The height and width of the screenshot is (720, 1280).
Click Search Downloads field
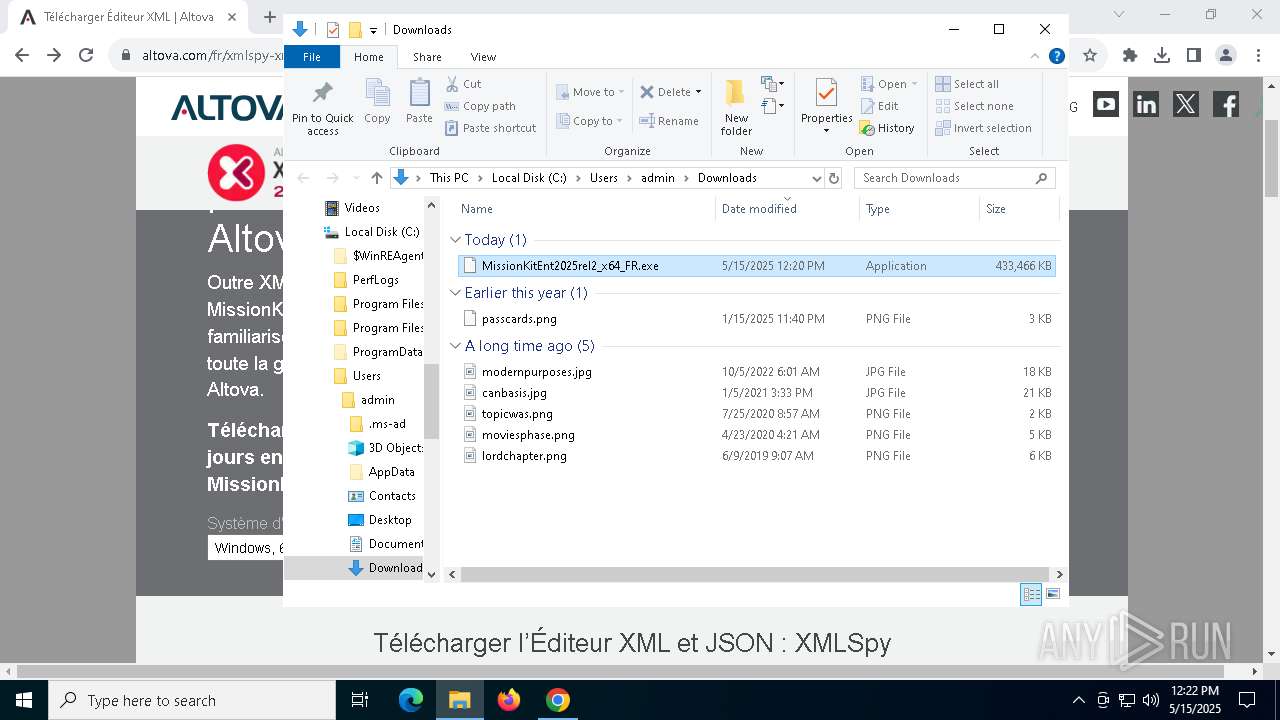pos(955,178)
